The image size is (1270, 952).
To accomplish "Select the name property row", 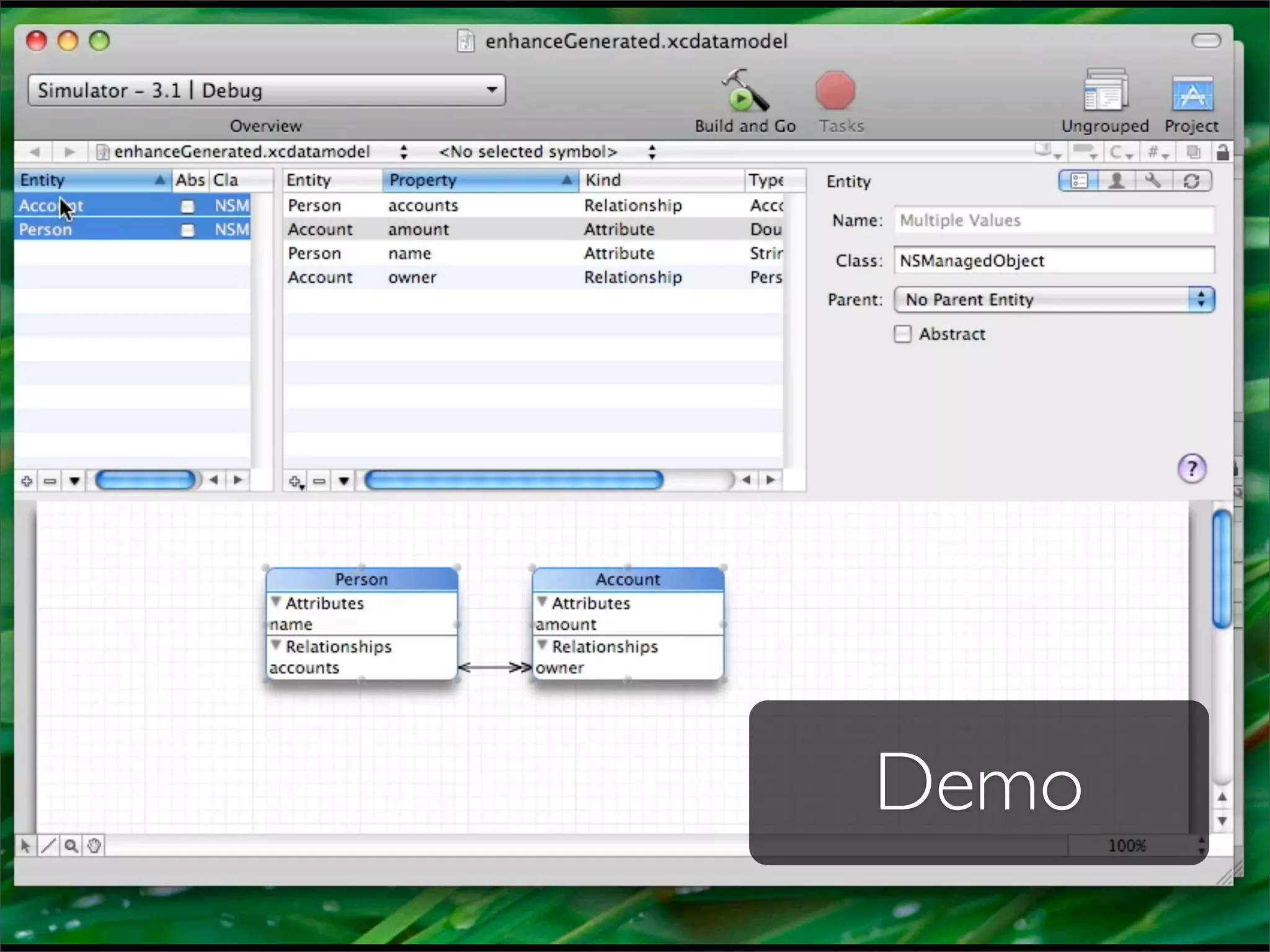I will [533, 254].
